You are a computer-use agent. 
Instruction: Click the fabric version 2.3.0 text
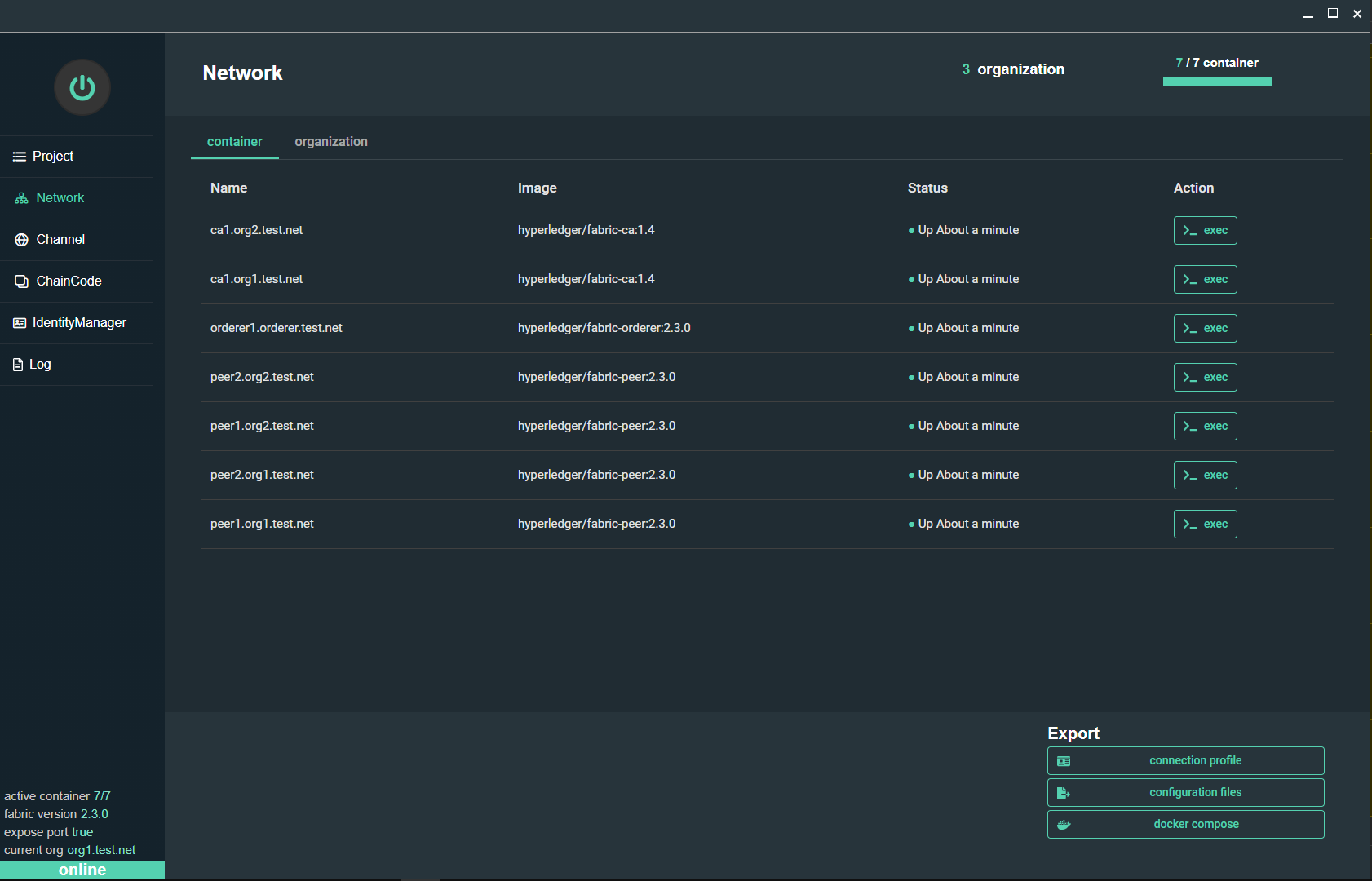click(56, 814)
